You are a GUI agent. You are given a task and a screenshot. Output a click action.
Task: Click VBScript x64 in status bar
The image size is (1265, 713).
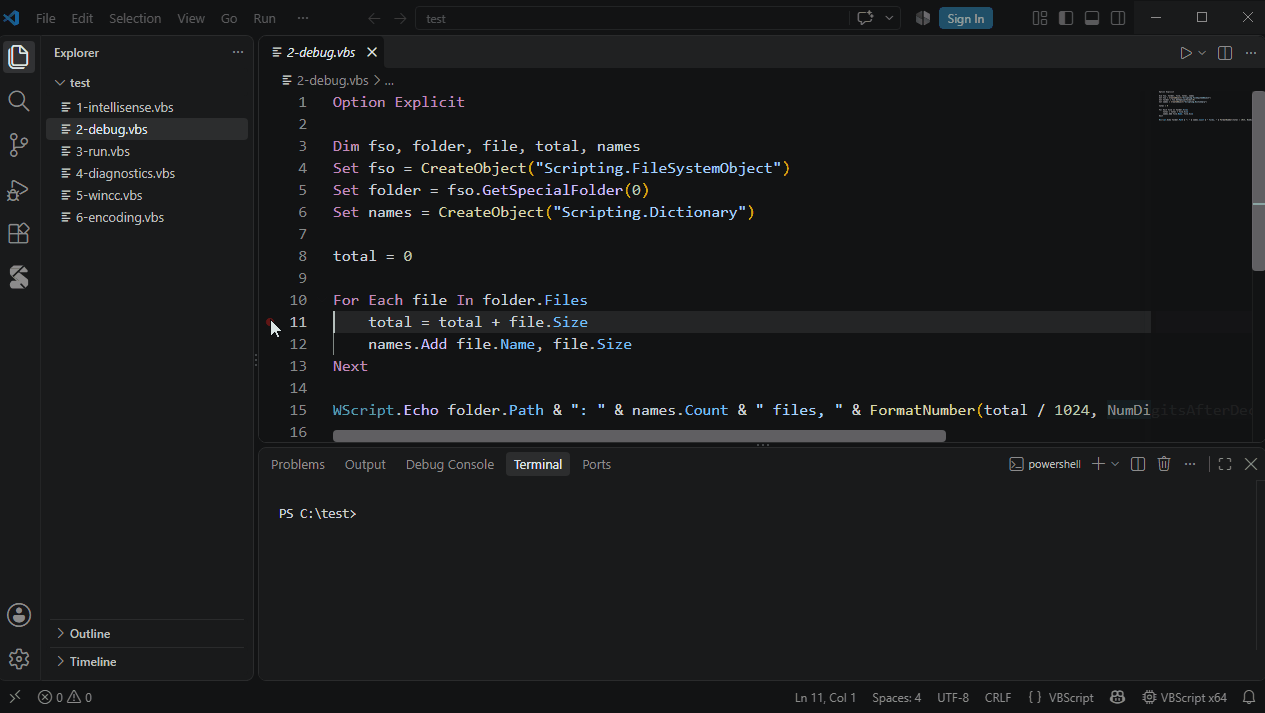click(1185, 698)
